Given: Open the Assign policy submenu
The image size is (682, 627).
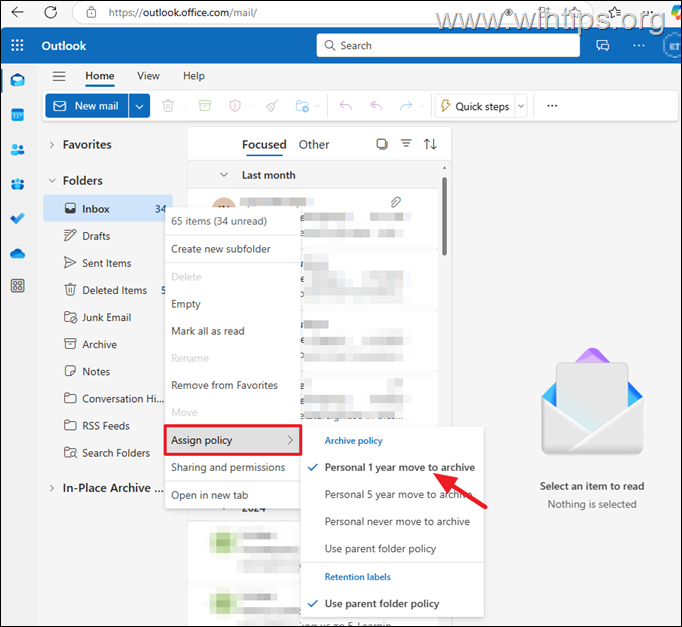Looking at the screenshot, I should pyautogui.click(x=233, y=440).
